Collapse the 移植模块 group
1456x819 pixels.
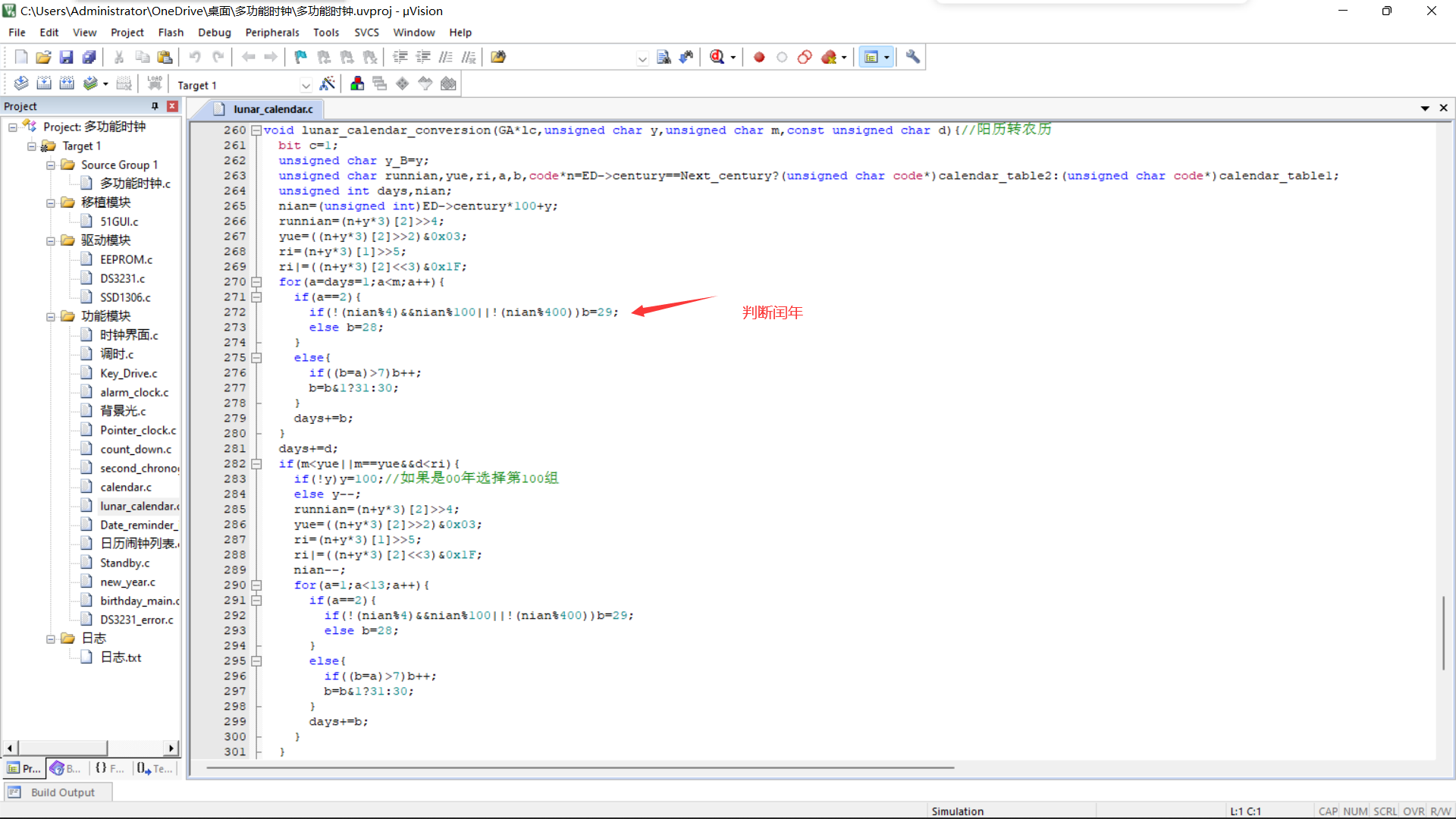coord(51,202)
